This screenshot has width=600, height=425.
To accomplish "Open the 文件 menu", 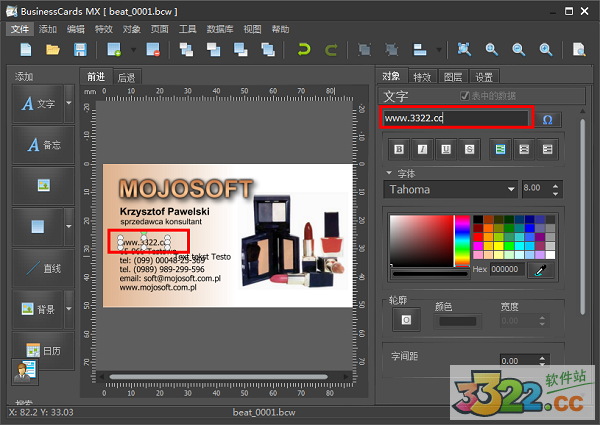I will click(x=20, y=29).
